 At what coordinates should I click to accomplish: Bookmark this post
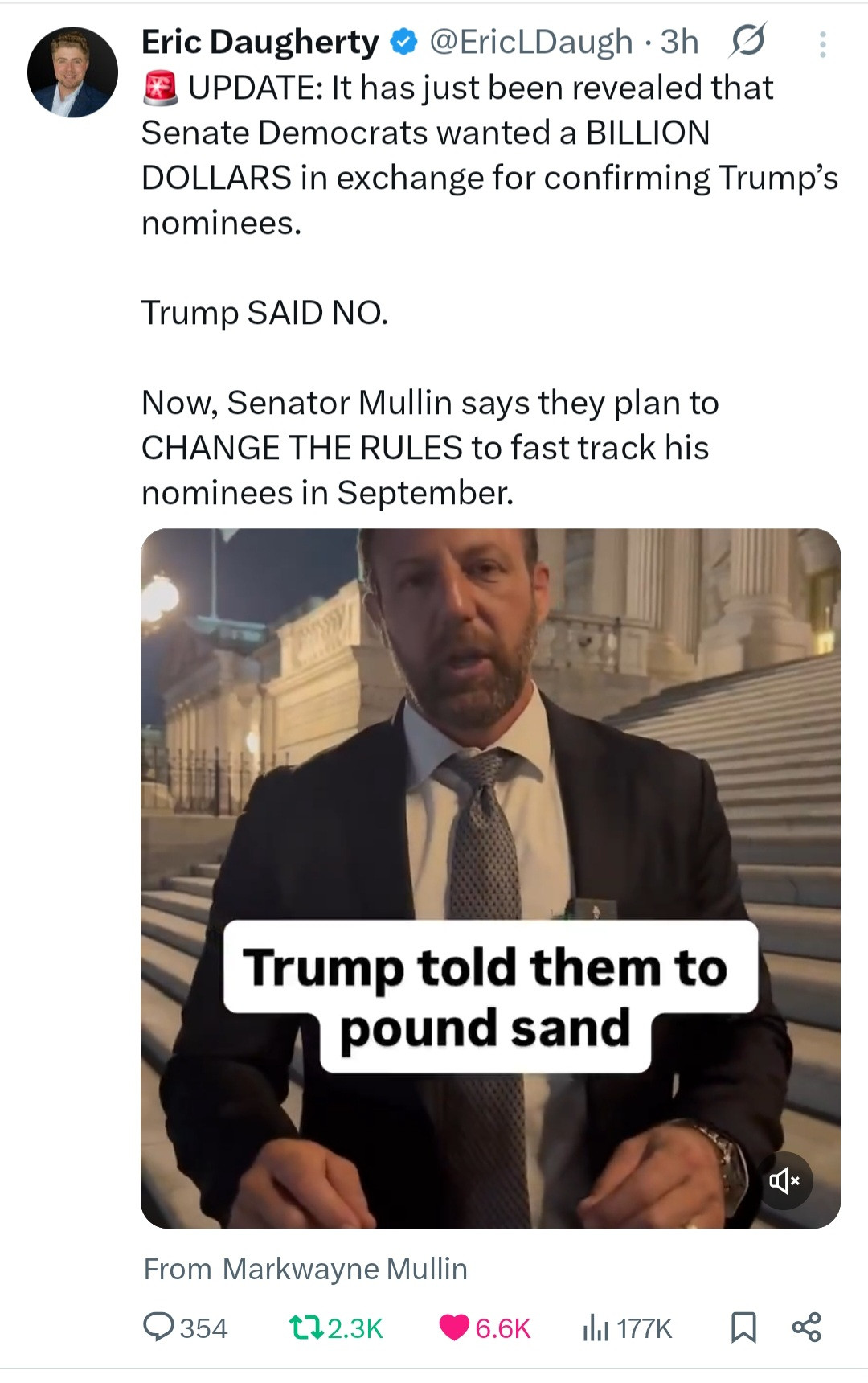(743, 1328)
